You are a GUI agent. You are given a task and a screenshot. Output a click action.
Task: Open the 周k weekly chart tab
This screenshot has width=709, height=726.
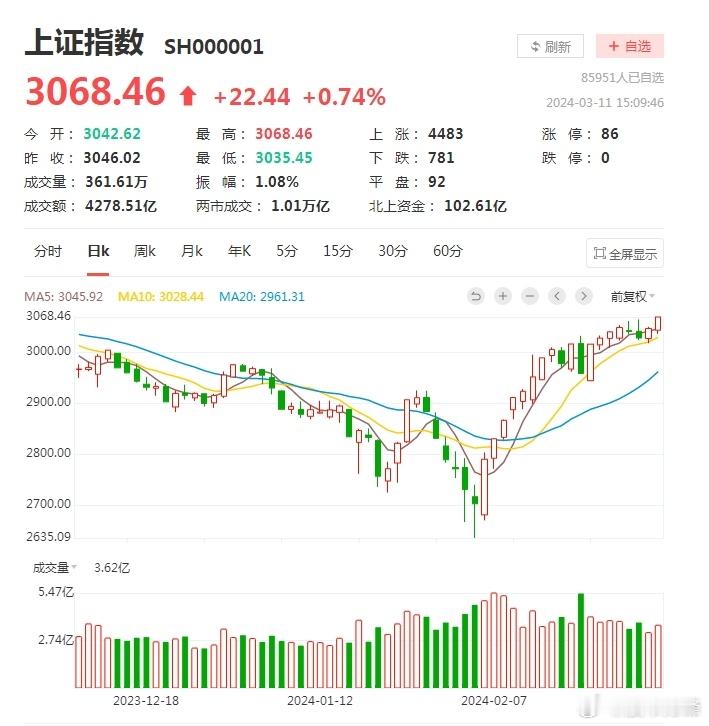[144, 251]
